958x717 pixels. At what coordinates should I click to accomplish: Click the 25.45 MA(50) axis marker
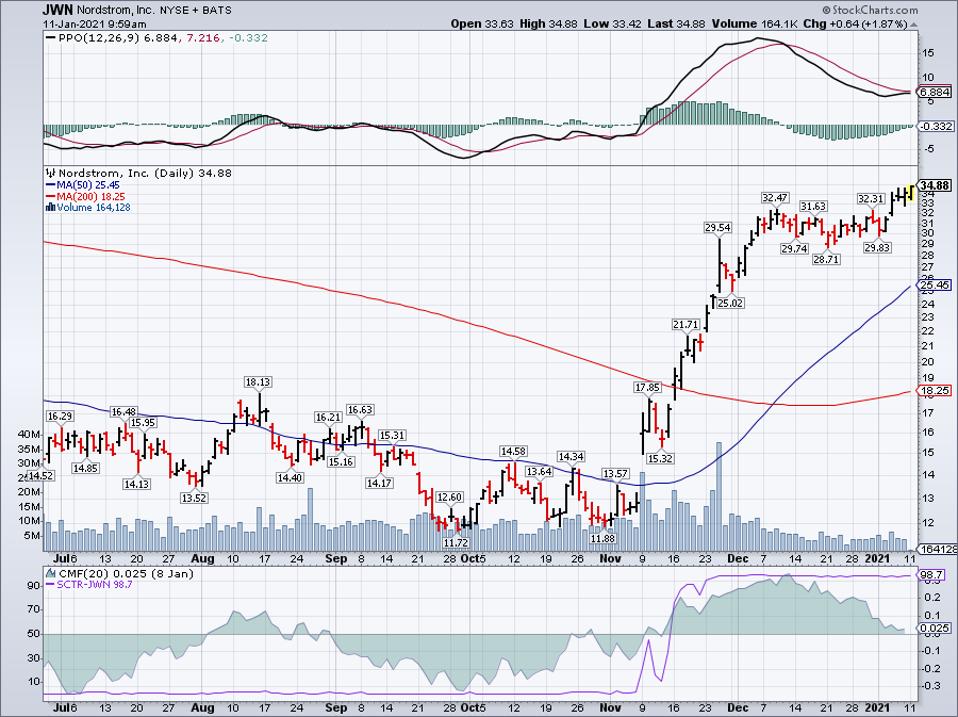click(x=935, y=285)
